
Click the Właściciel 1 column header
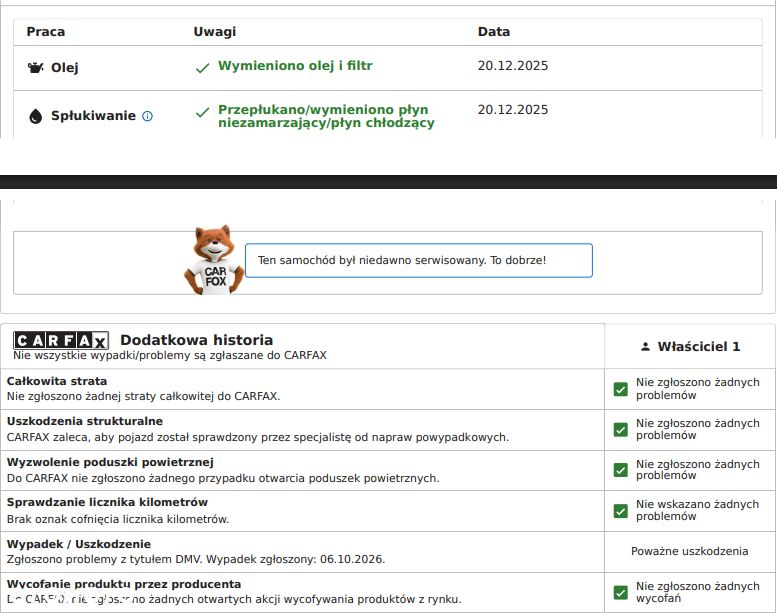point(690,346)
